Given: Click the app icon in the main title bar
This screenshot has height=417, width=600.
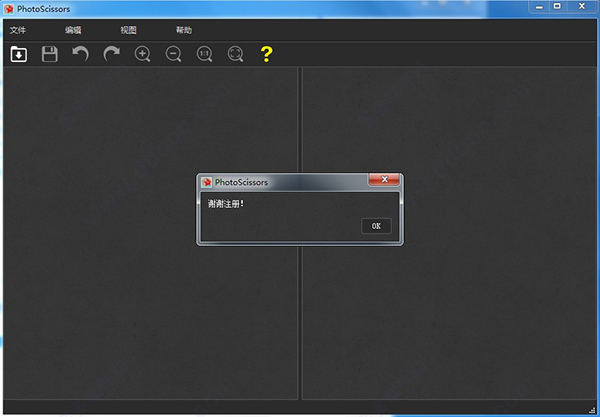Looking at the screenshot, I should point(8,9).
